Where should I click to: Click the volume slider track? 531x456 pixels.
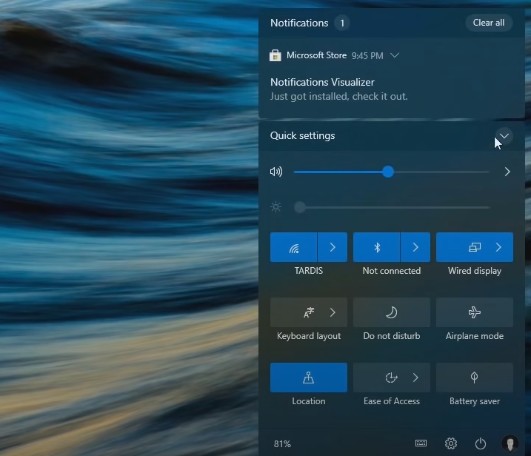click(391, 172)
